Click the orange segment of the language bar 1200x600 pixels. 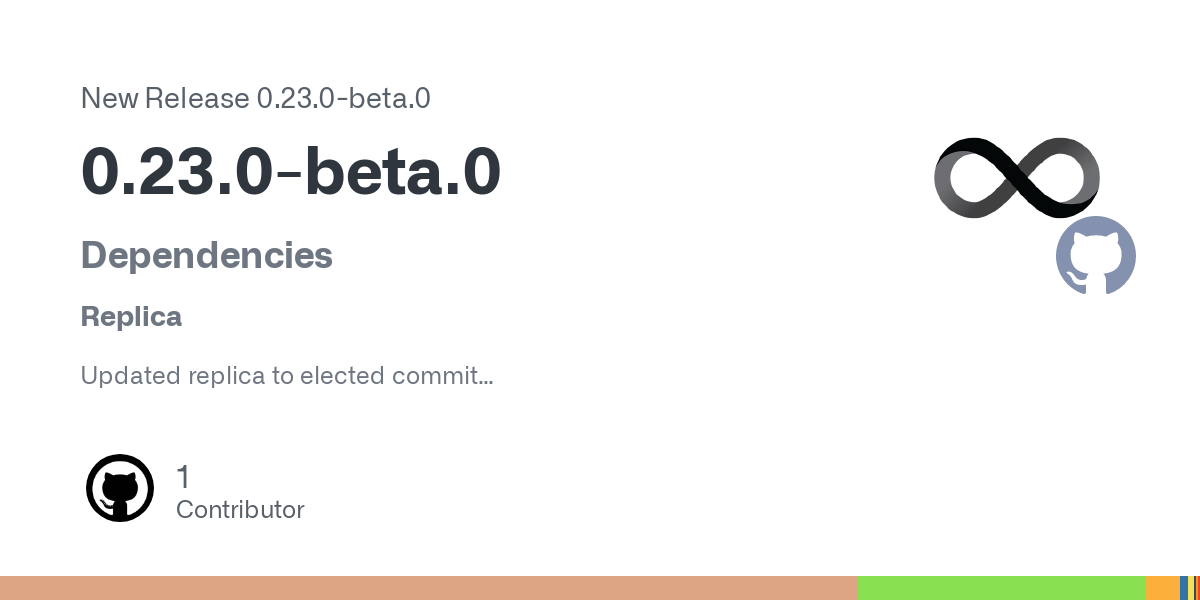(1163, 588)
